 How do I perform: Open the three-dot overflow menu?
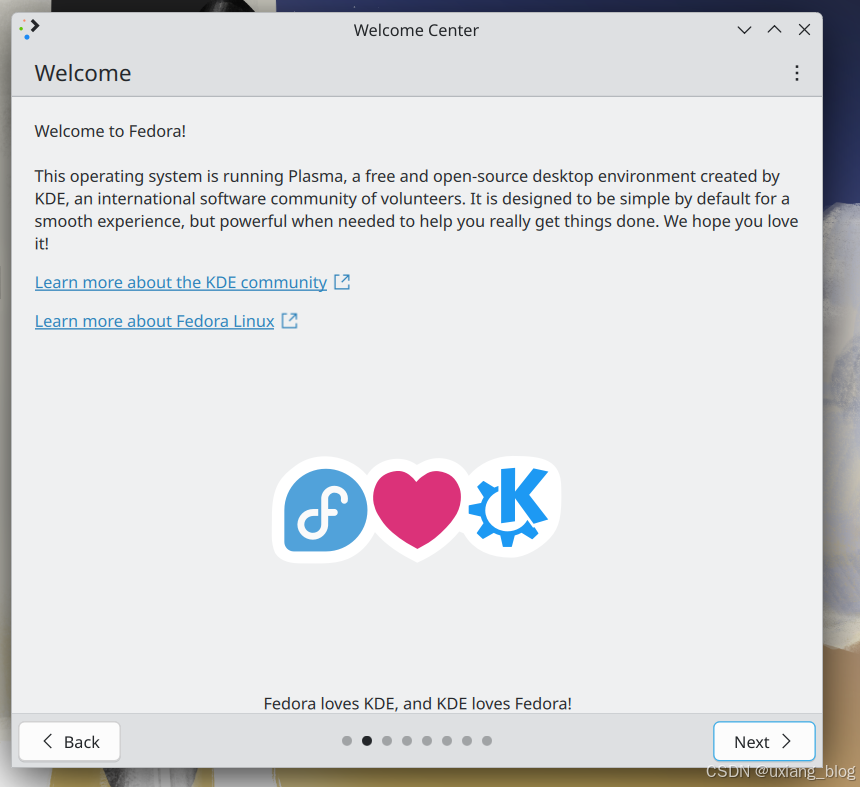(796, 73)
